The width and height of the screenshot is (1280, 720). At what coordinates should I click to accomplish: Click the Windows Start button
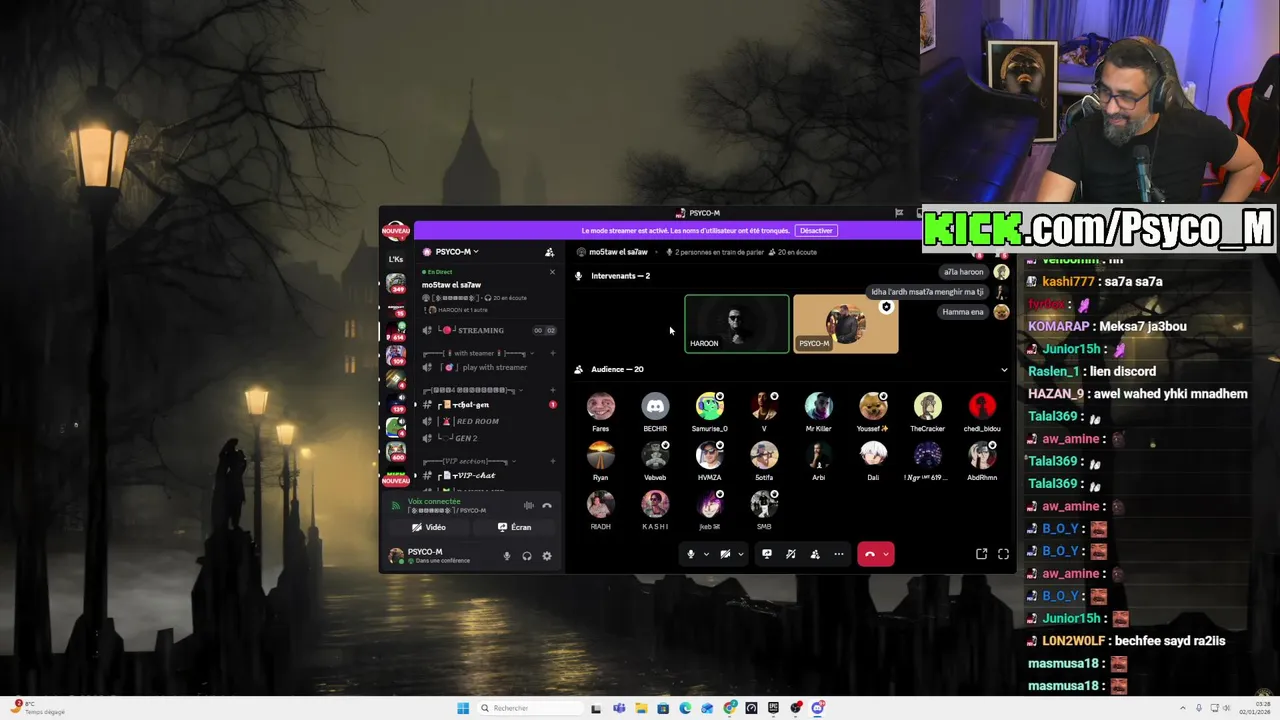pyautogui.click(x=463, y=708)
